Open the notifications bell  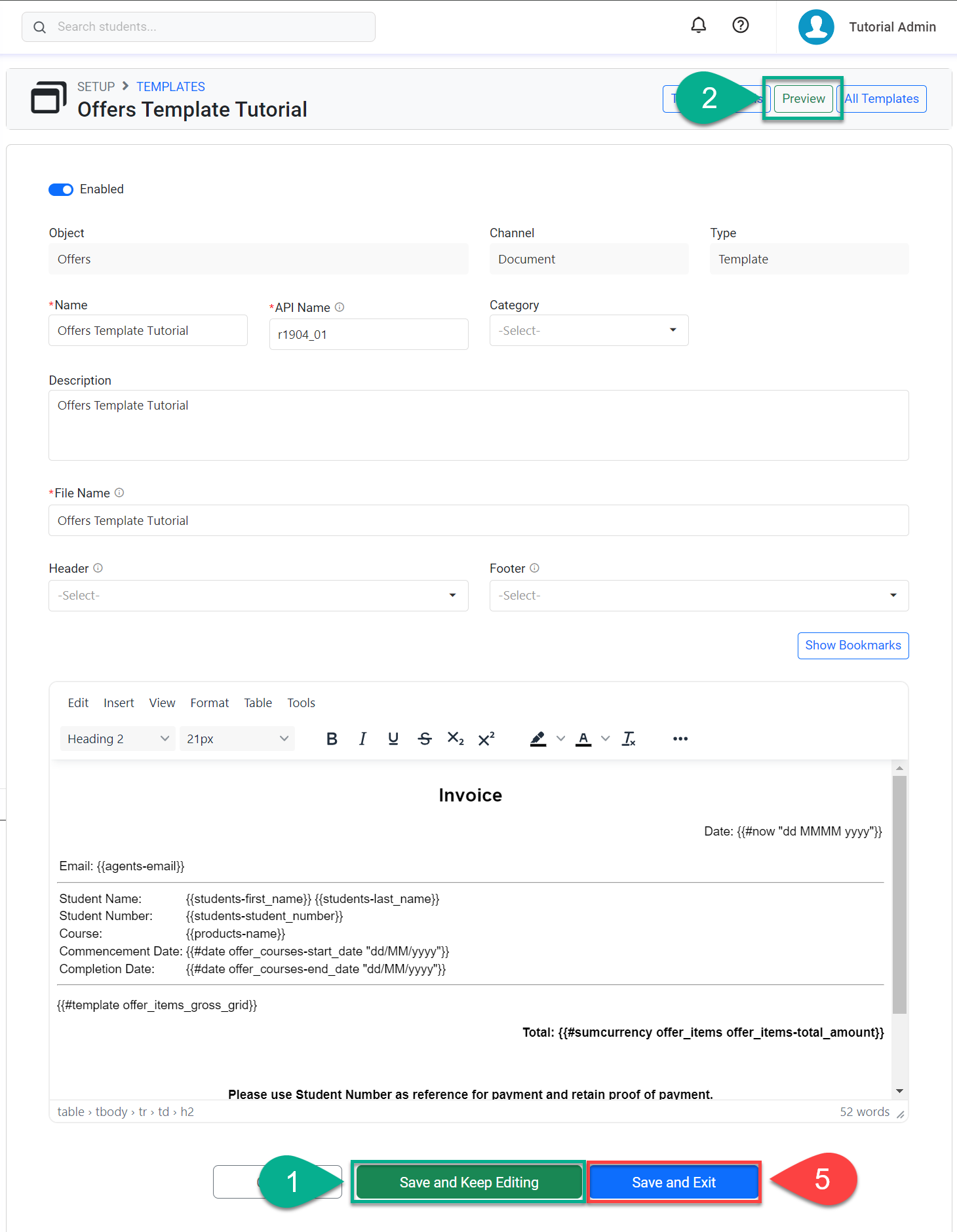click(699, 26)
